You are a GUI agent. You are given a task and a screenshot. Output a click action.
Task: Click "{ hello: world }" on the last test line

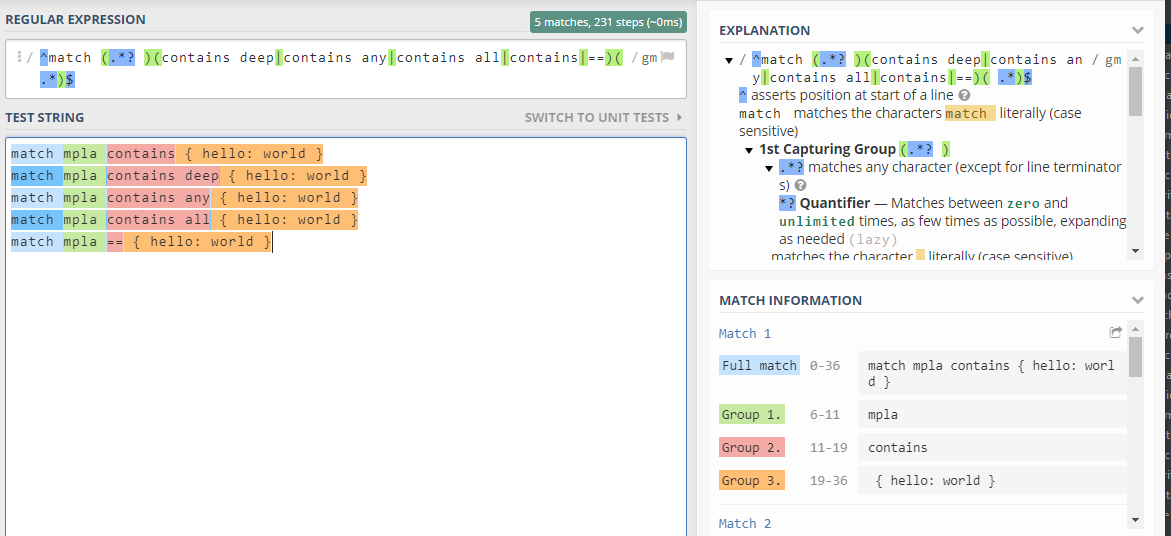(x=202, y=242)
